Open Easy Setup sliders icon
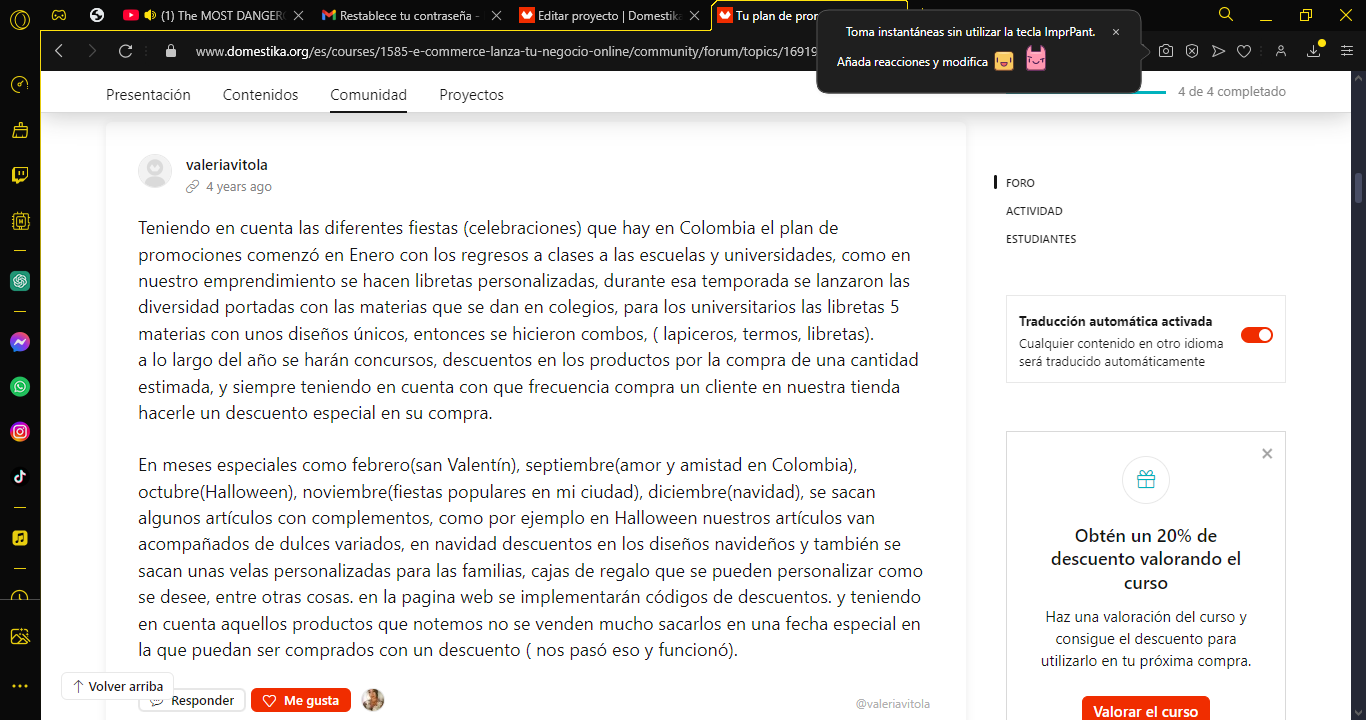 point(1347,51)
